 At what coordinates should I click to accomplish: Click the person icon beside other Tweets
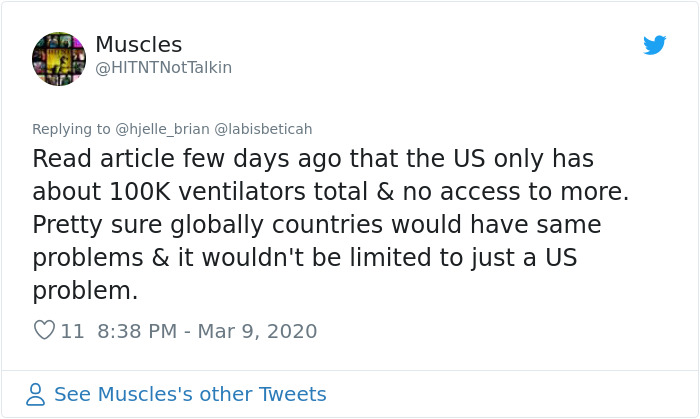pyautogui.click(x=36, y=394)
